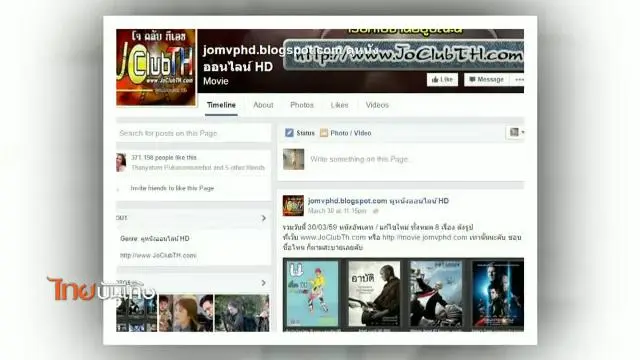Click the JoClubTH page profile picture

coord(156,67)
